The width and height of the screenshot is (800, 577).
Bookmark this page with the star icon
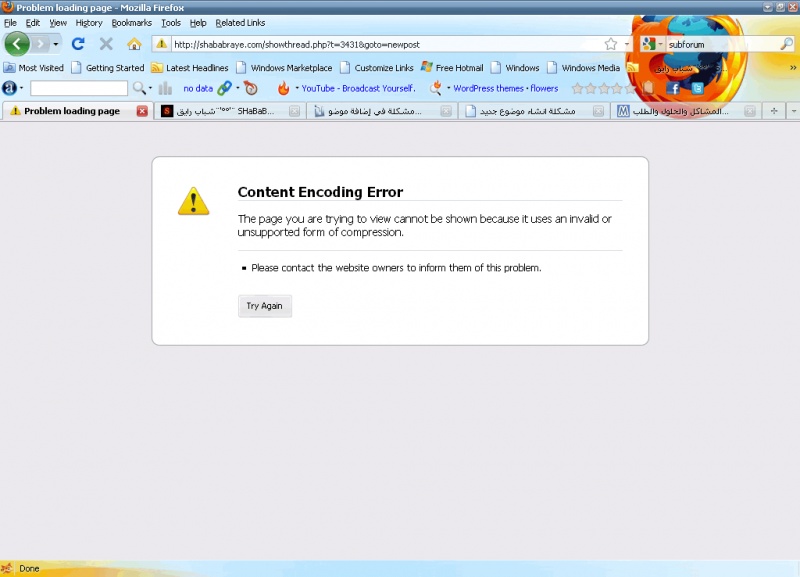pos(611,44)
